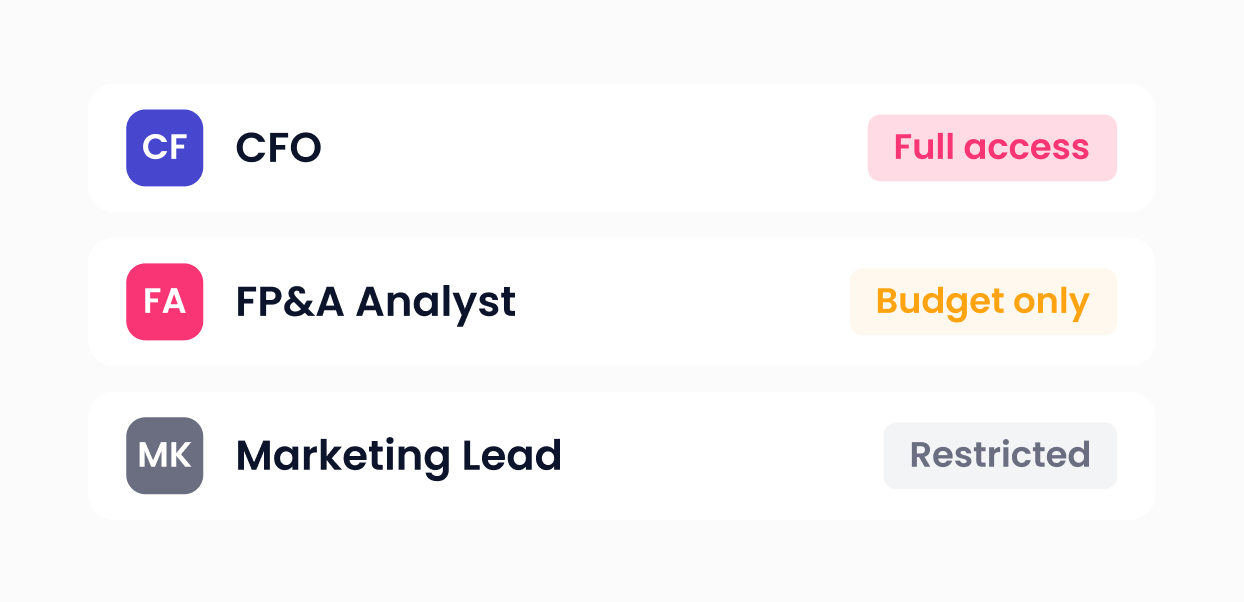Tap the "MK" initials square

(x=165, y=456)
